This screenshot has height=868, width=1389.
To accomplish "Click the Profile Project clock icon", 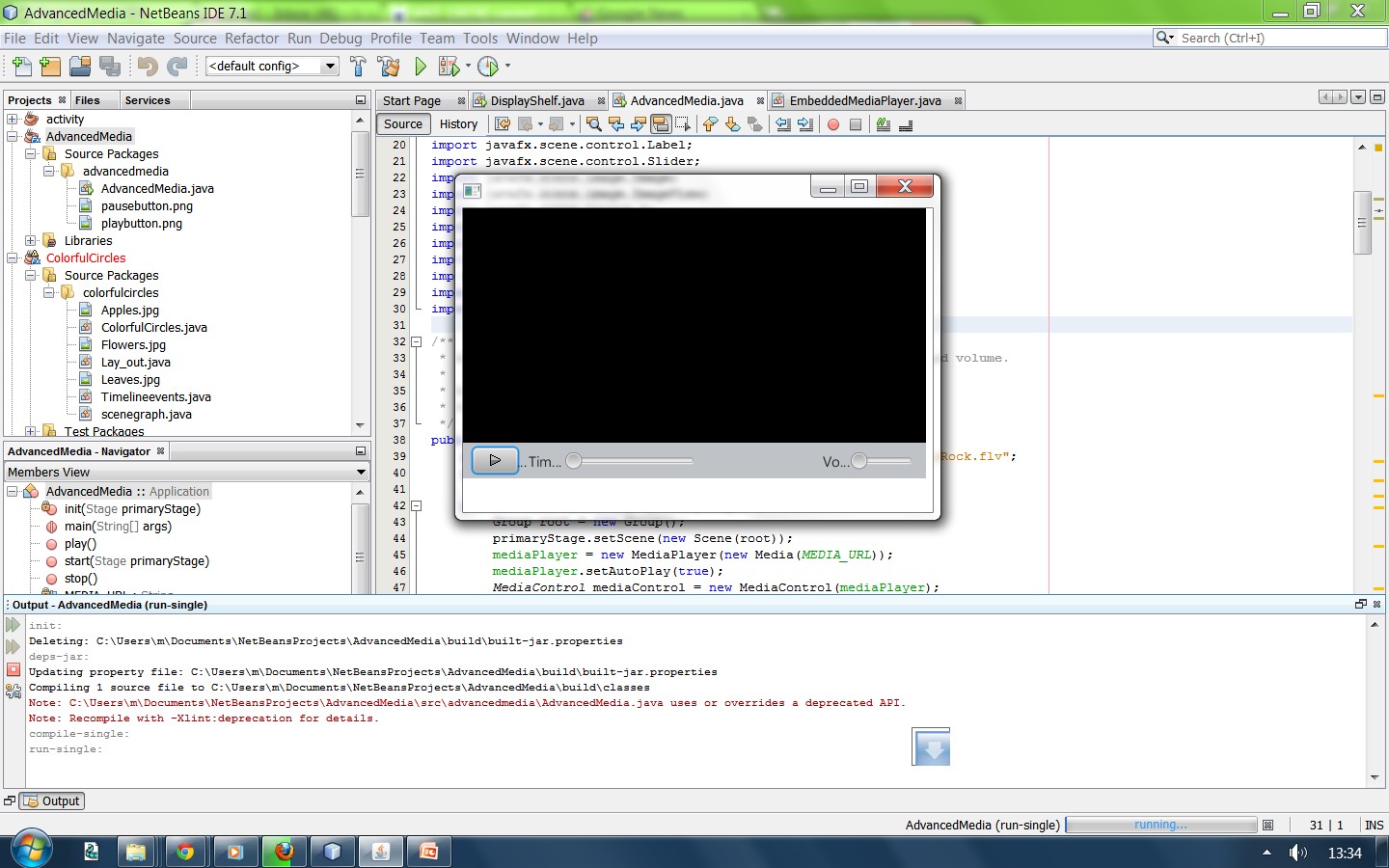I will tap(488, 66).
